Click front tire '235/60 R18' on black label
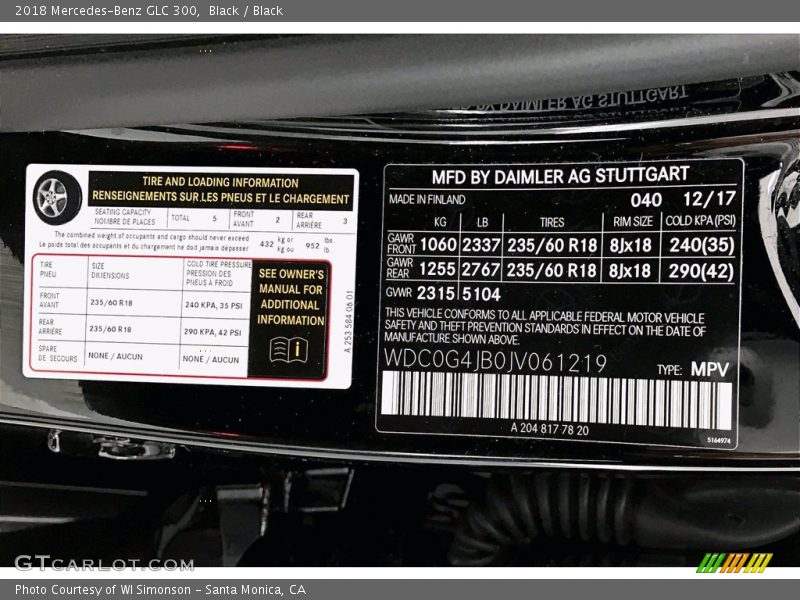Viewport: 800px width, 600px height. (552, 245)
